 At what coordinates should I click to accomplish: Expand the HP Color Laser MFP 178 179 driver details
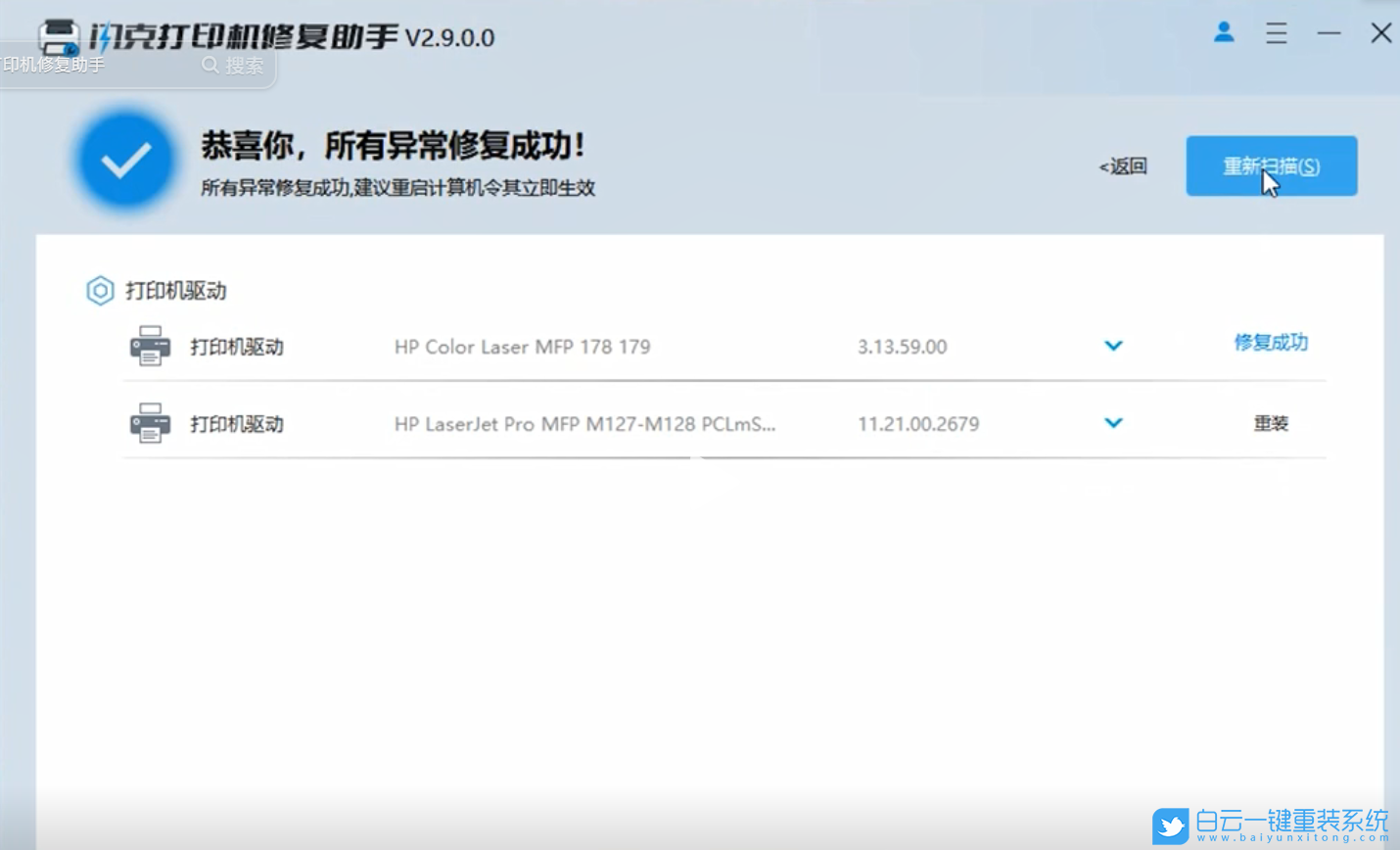pyautogui.click(x=1113, y=346)
